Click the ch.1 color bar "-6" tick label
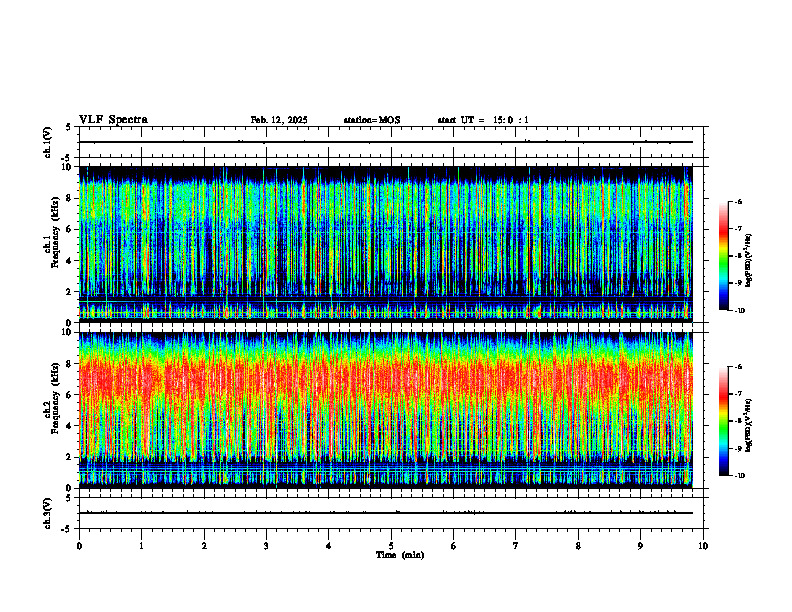Screen dimensions: 792x612 [738, 201]
